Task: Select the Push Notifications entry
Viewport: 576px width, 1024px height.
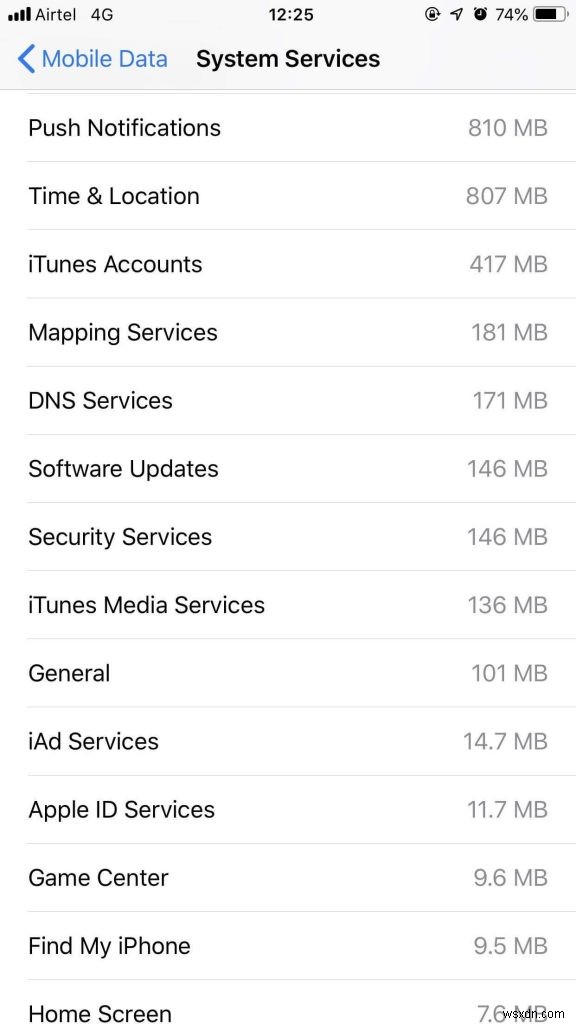Action: click(288, 128)
